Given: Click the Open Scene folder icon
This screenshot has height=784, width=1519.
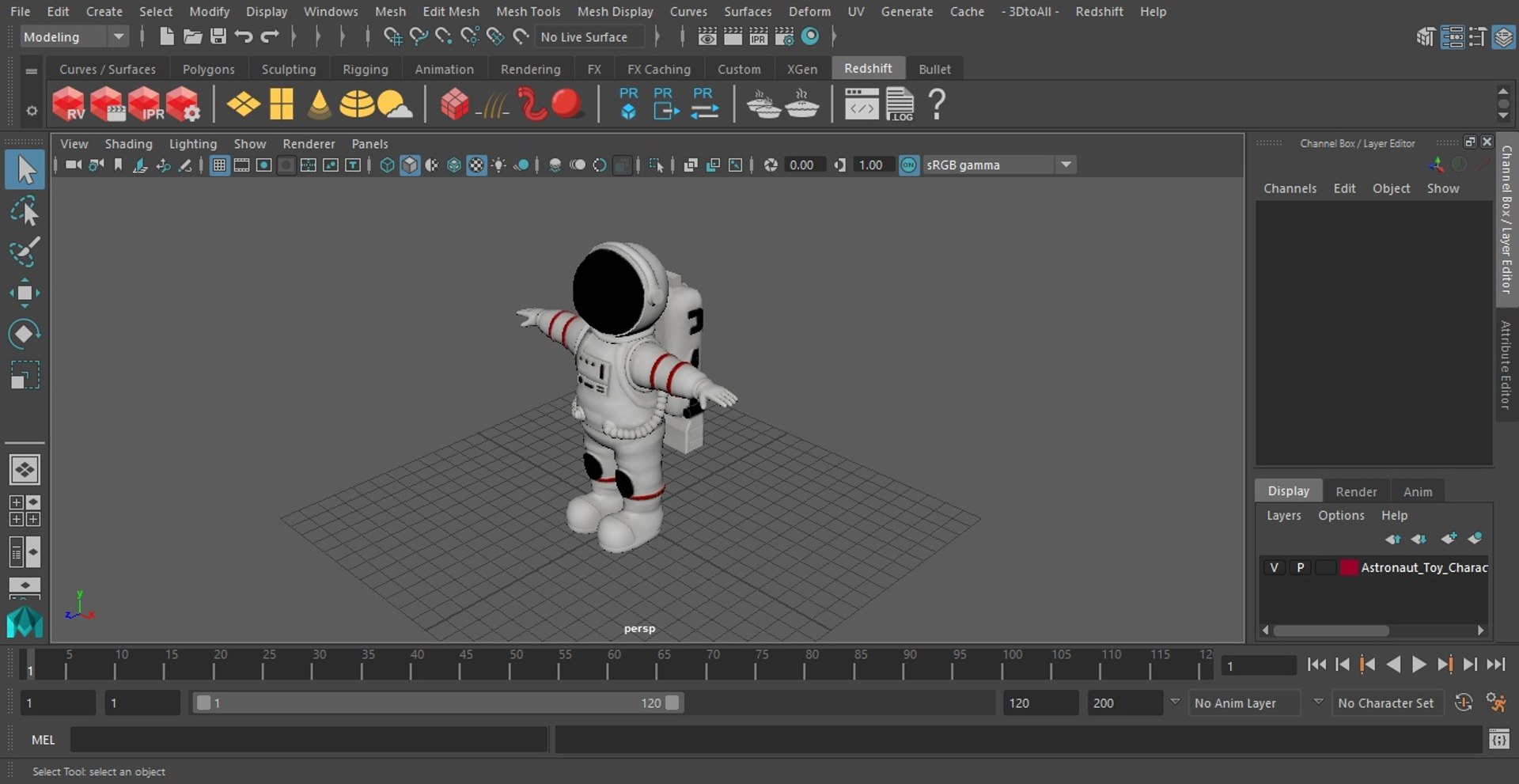Looking at the screenshot, I should pyautogui.click(x=192, y=36).
